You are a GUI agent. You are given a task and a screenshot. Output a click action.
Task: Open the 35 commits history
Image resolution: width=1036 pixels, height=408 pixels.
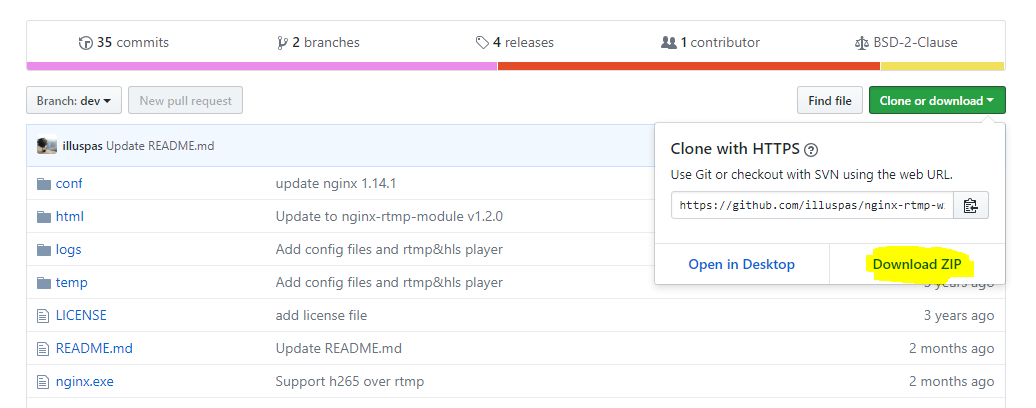[x=124, y=42]
